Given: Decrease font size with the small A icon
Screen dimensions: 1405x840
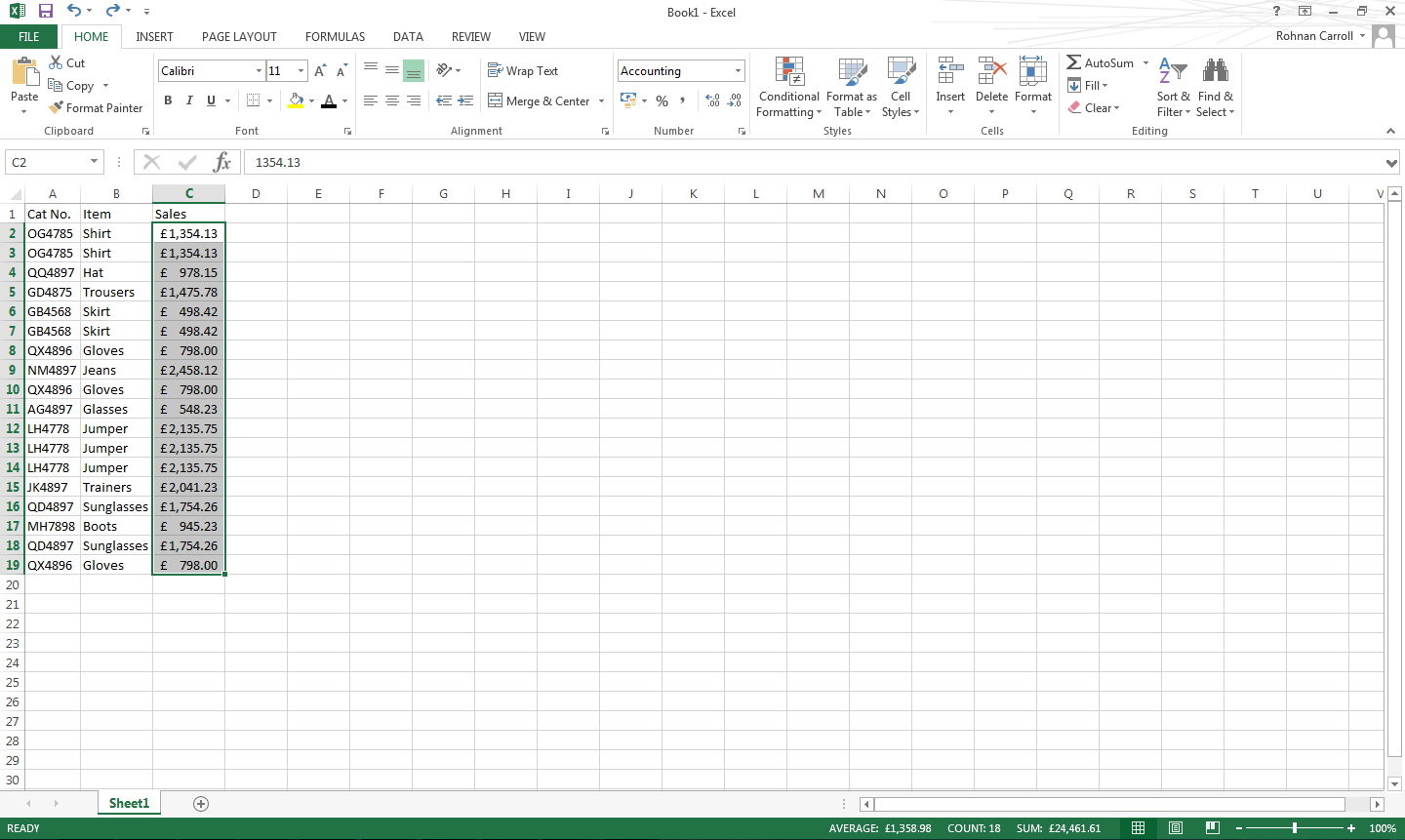Looking at the screenshot, I should pyautogui.click(x=341, y=71).
